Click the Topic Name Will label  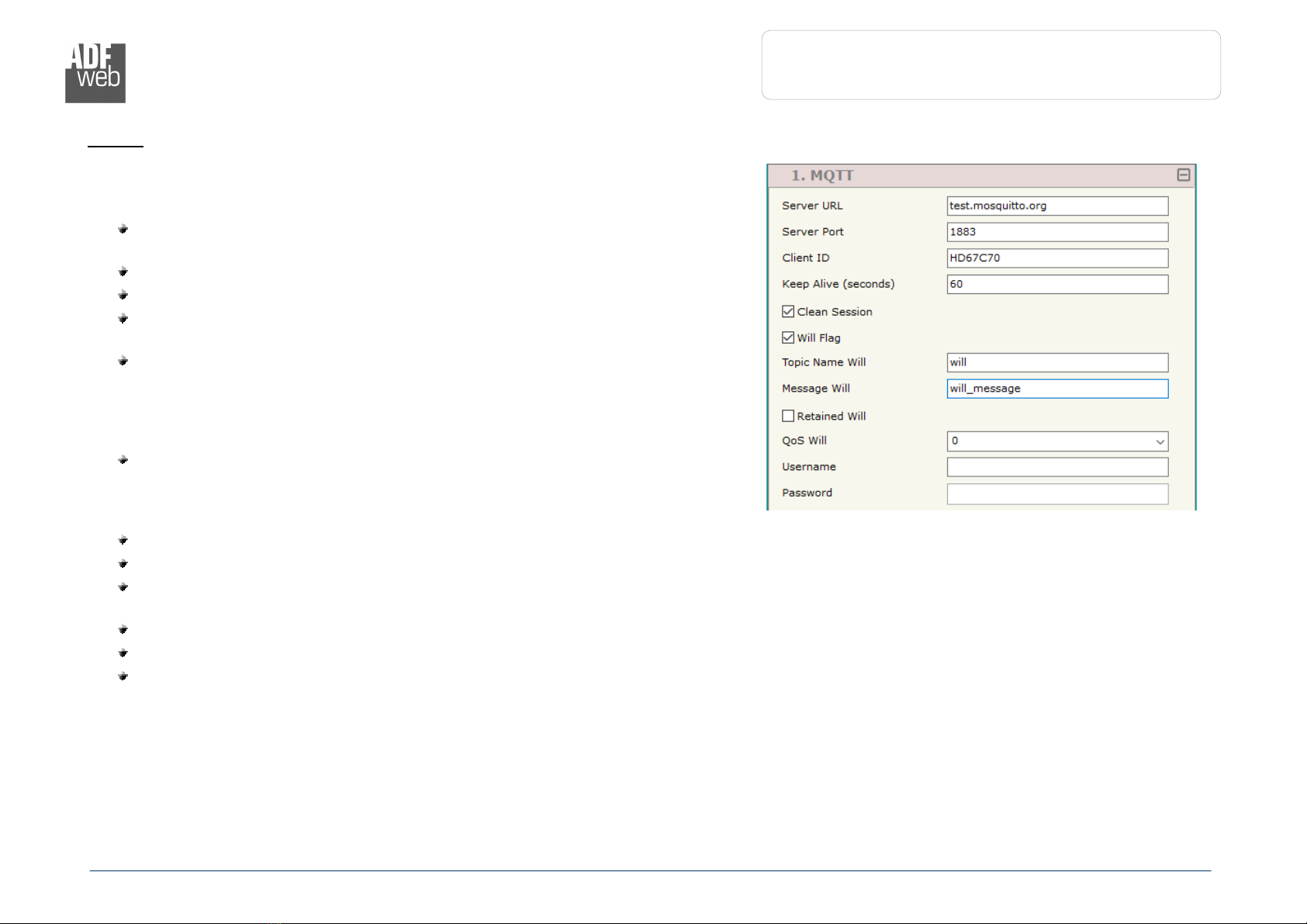tap(824, 362)
